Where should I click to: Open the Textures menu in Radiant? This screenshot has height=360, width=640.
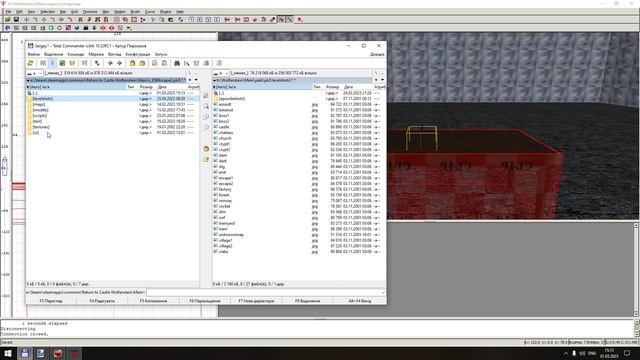click(90, 11)
